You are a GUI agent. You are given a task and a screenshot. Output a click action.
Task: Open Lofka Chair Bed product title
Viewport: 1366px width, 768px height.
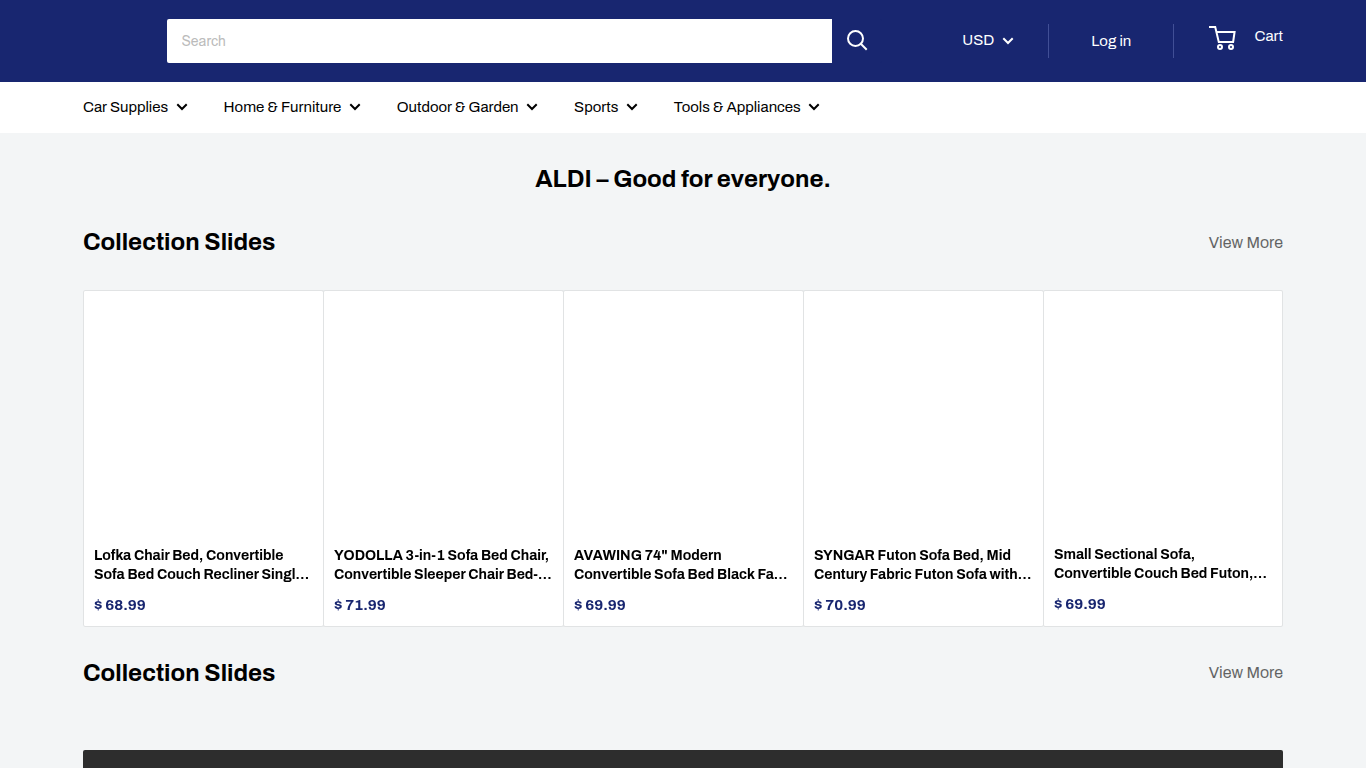point(203,564)
